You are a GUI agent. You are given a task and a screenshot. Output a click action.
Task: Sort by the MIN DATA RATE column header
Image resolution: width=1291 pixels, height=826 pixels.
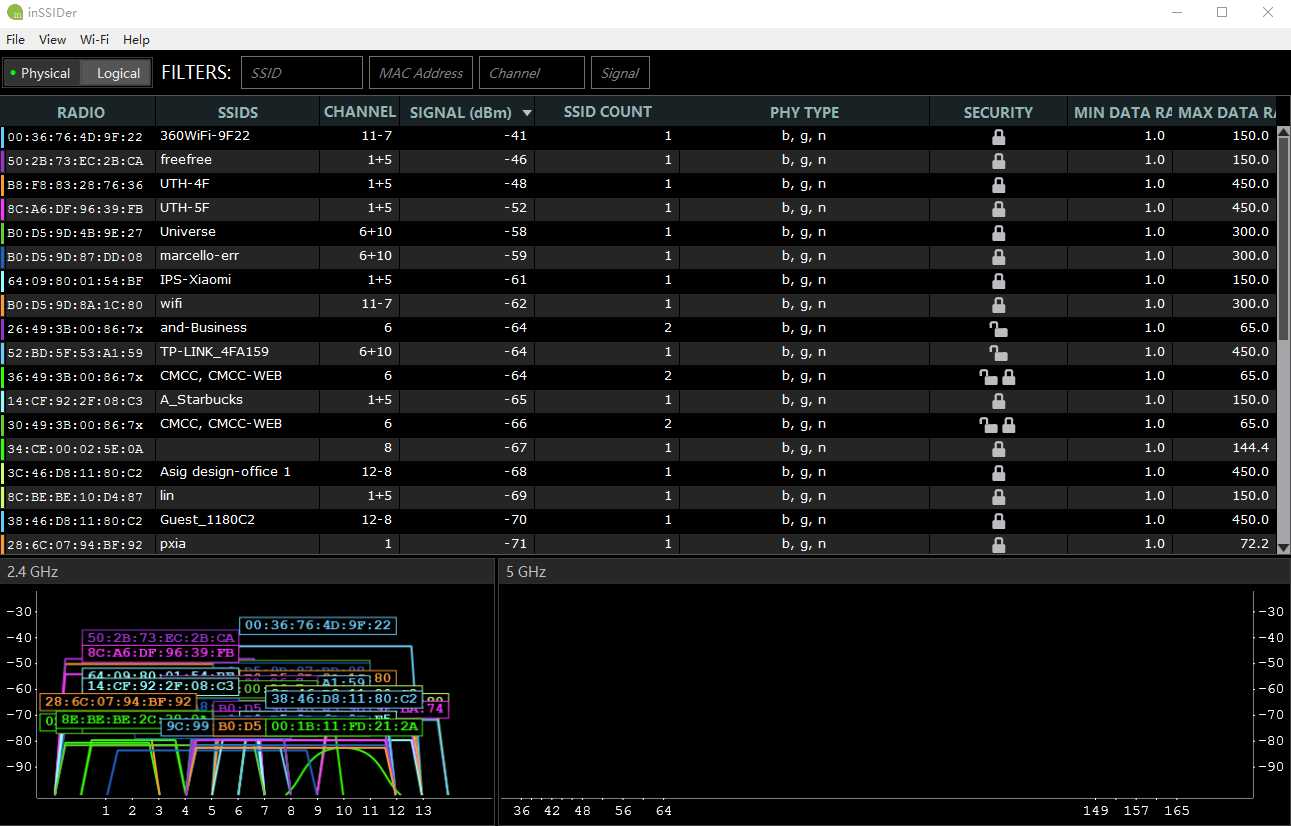[x=1120, y=112]
